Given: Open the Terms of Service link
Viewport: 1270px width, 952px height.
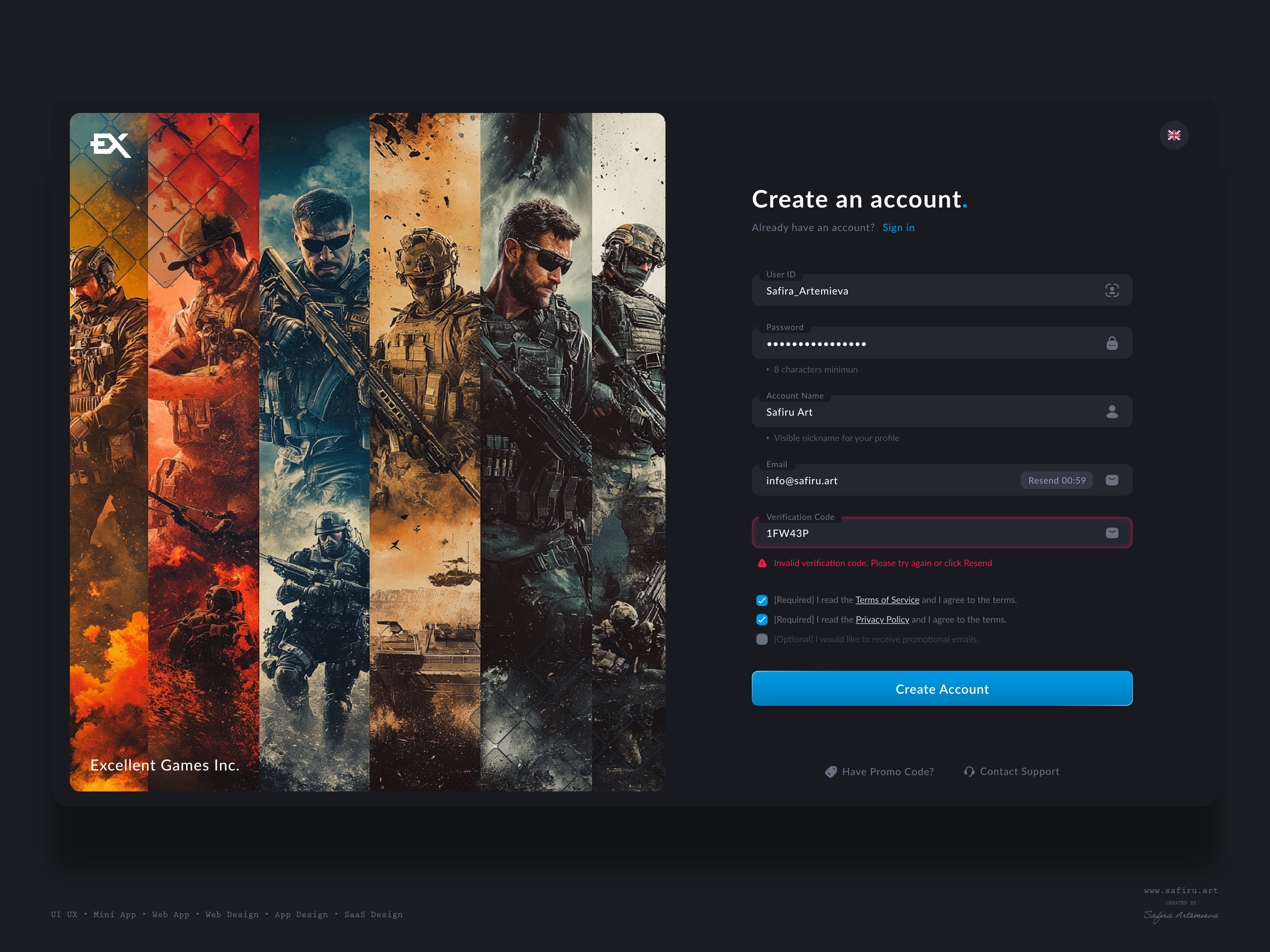Looking at the screenshot, I should [x=887, y=600].
